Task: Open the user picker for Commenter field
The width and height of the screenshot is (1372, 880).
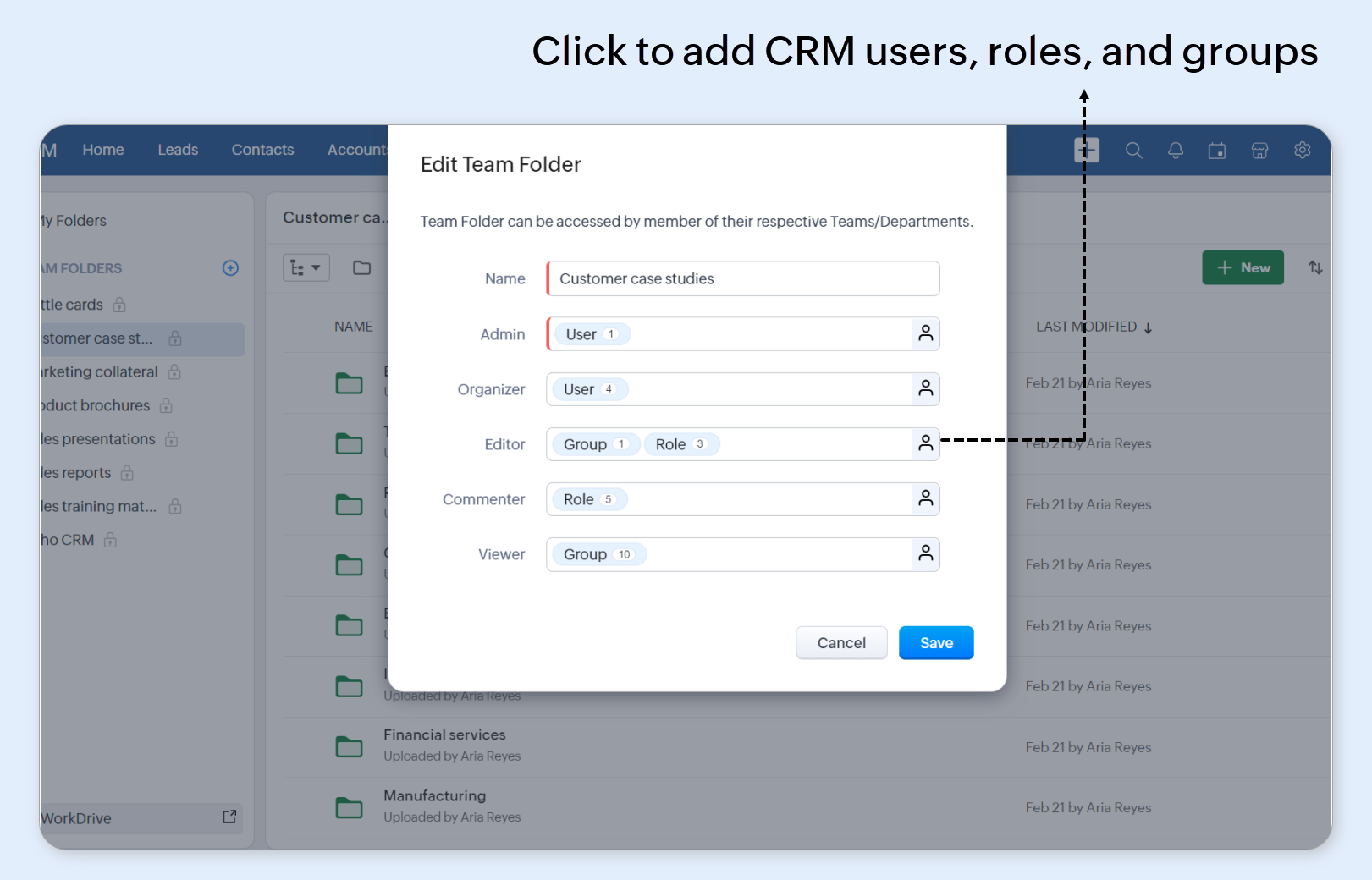Action: coord(925,499)
